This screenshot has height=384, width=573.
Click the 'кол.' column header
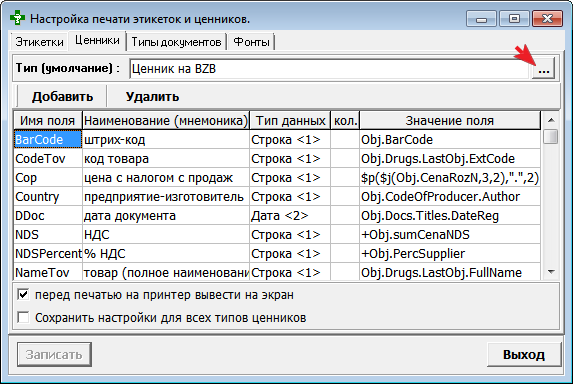(345, 121)
